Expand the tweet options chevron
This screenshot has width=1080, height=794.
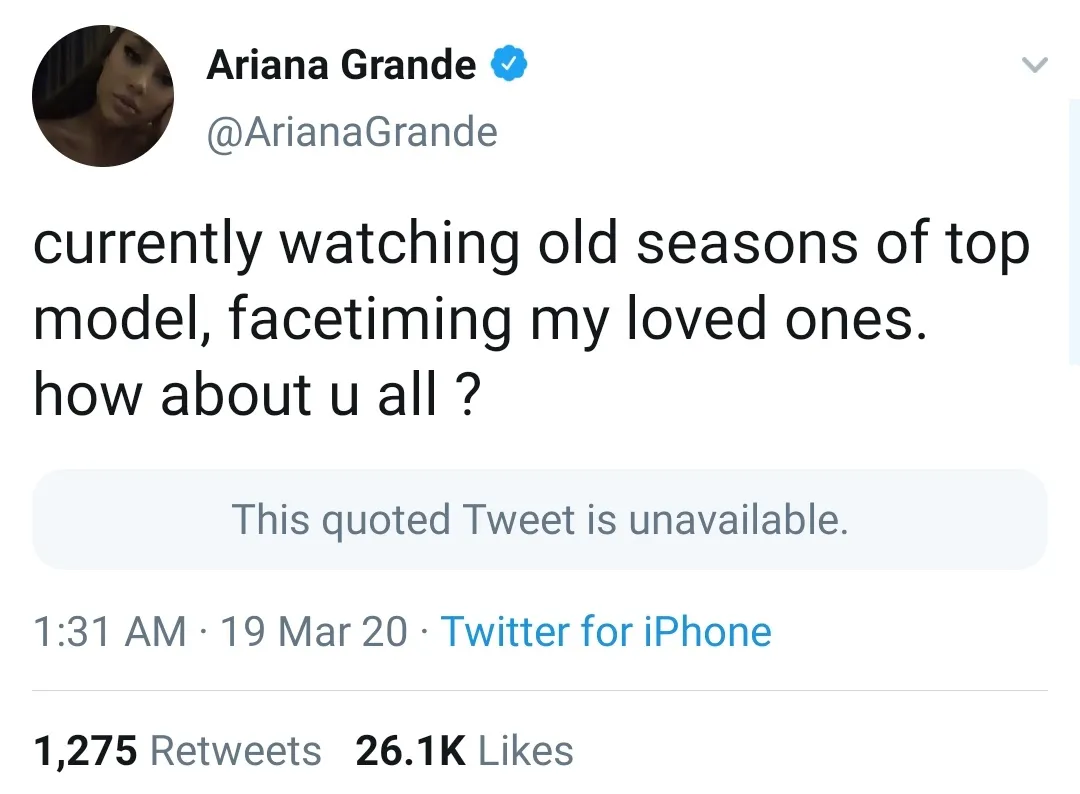point(1035,66)
